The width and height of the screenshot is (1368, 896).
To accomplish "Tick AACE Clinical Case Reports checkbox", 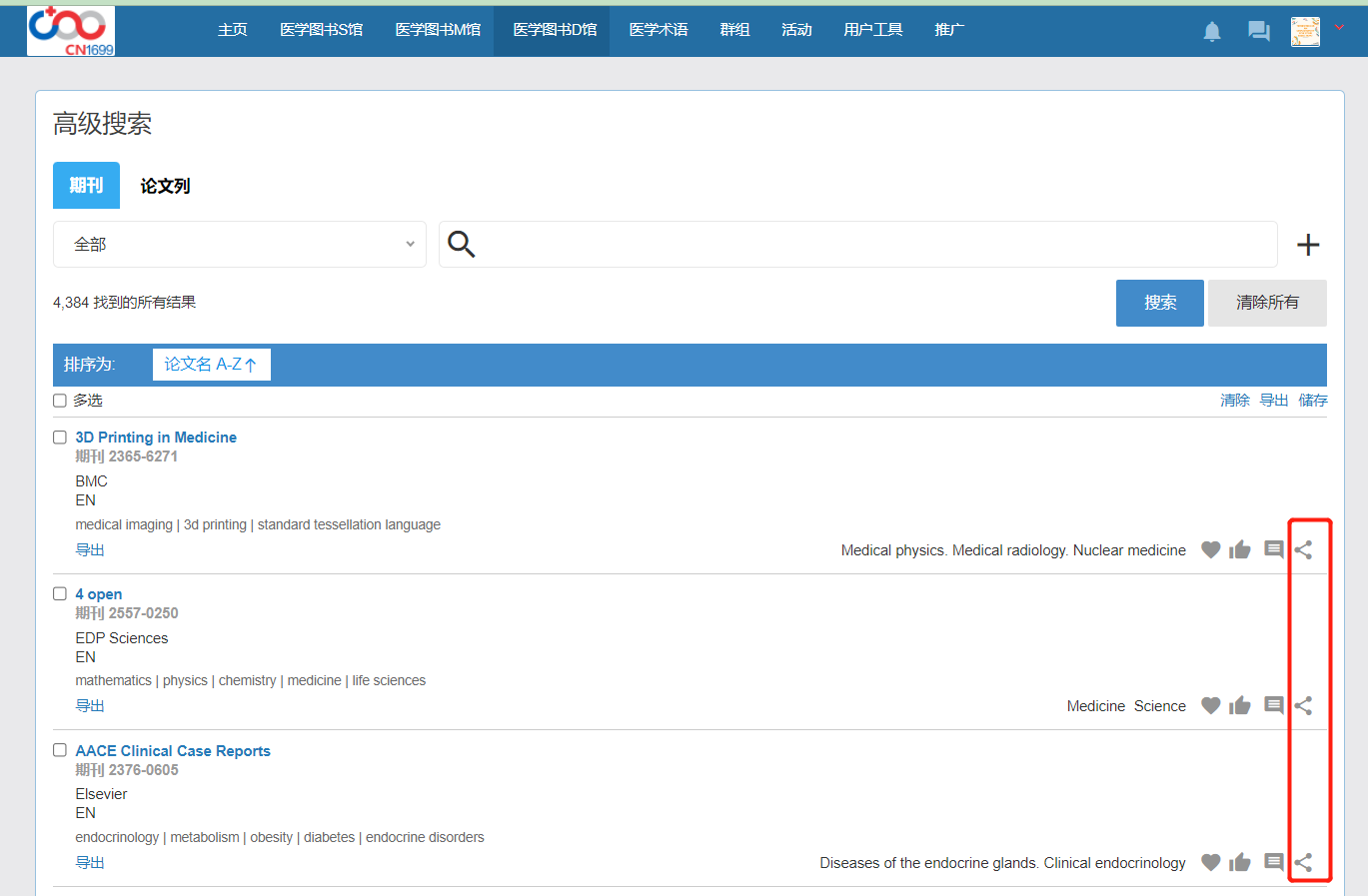I will pos(60,750).
